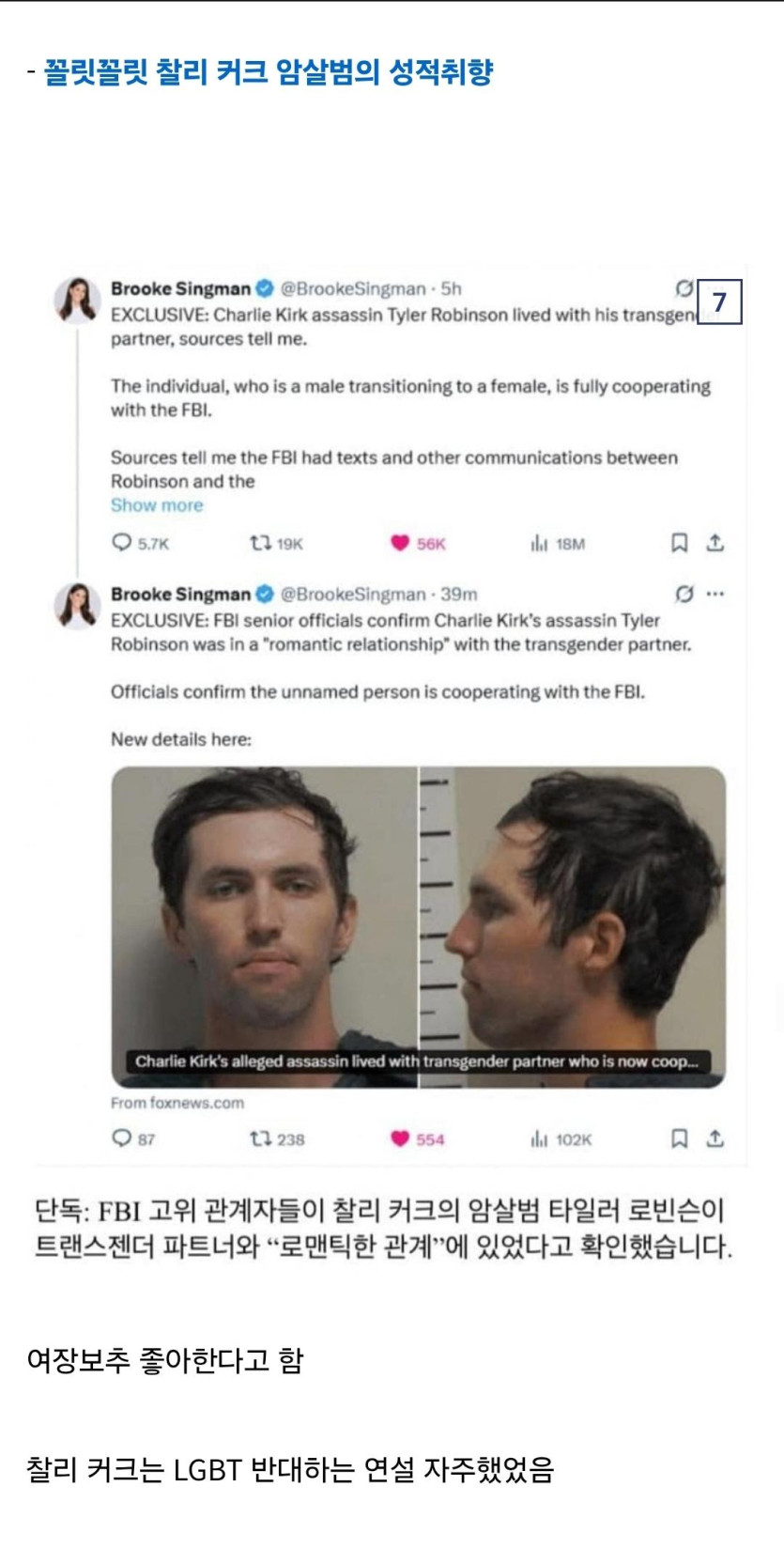This screenshot has width=784, height=1548.
Task: Open the blue Korean headline link
Action: coord(268,71)
